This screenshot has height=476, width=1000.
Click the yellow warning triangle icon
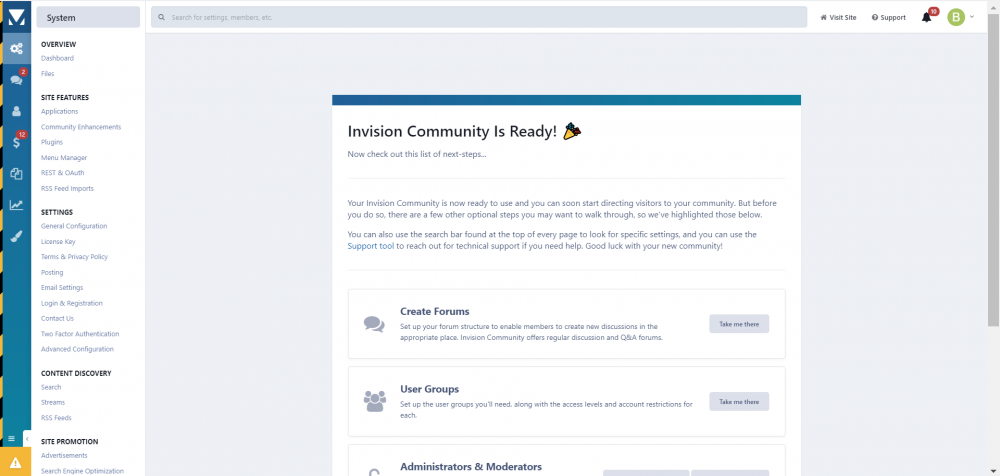click(x=16, y=463)
